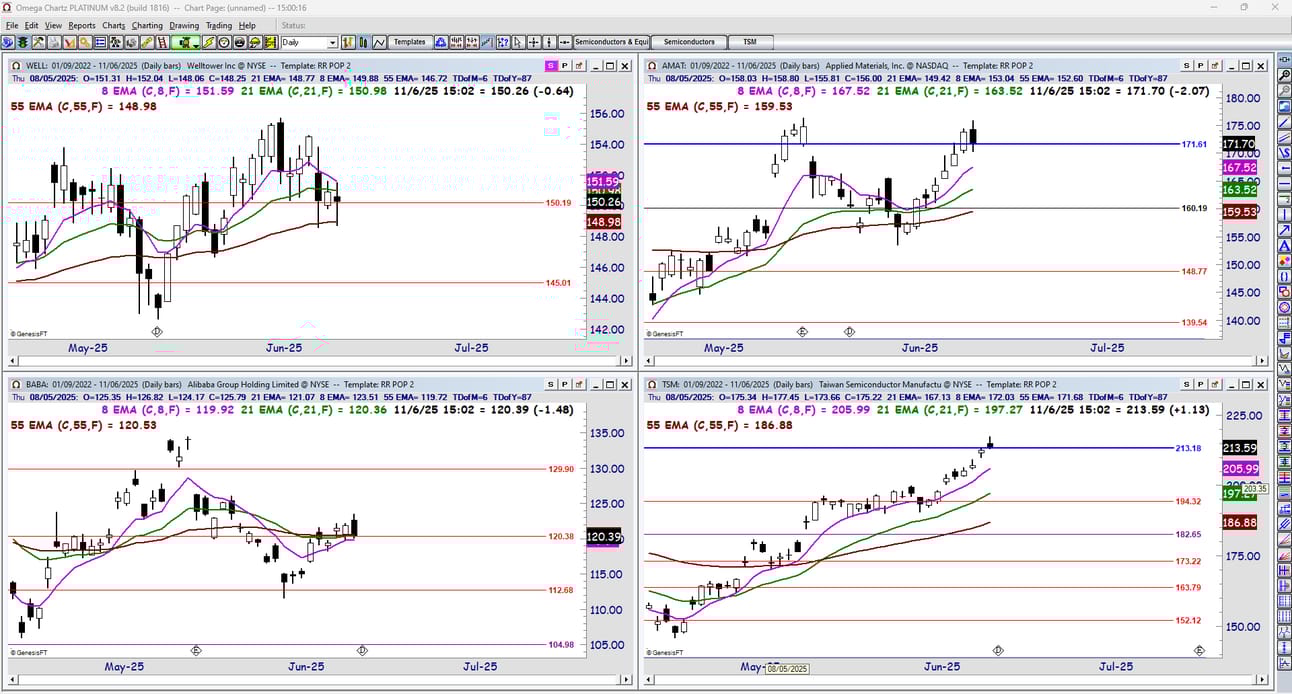Open the Charting menu
This screenshot has height=694, width=1292.
tap(147, 25)
